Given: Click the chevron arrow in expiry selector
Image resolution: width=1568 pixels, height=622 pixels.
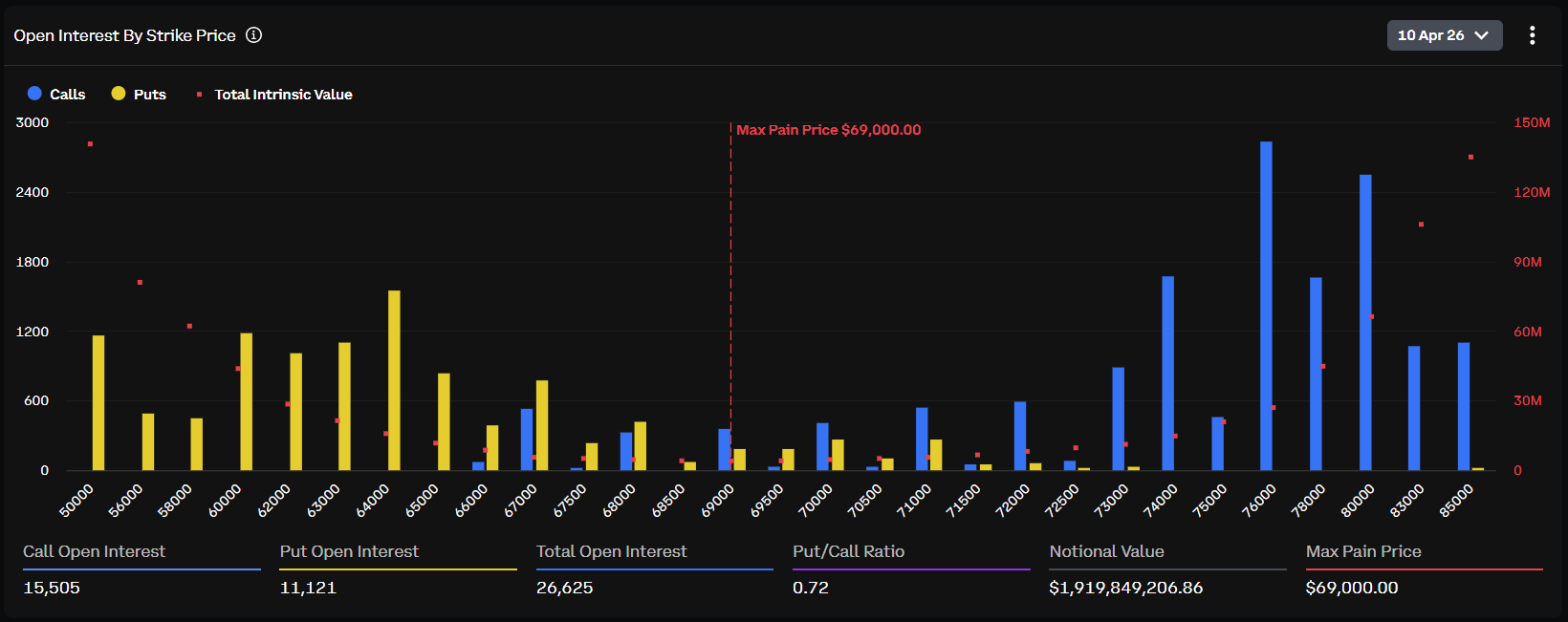Looking at the screenshot, I should (1482, 35).
